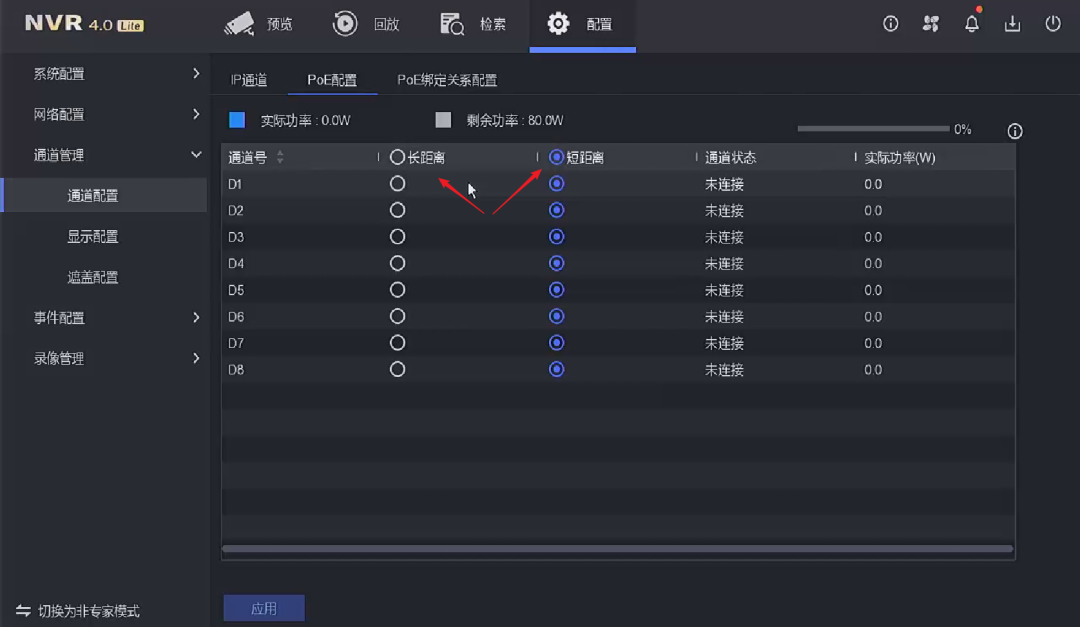
Task: Click the power button icon
Action: [x=1052, y=24]
